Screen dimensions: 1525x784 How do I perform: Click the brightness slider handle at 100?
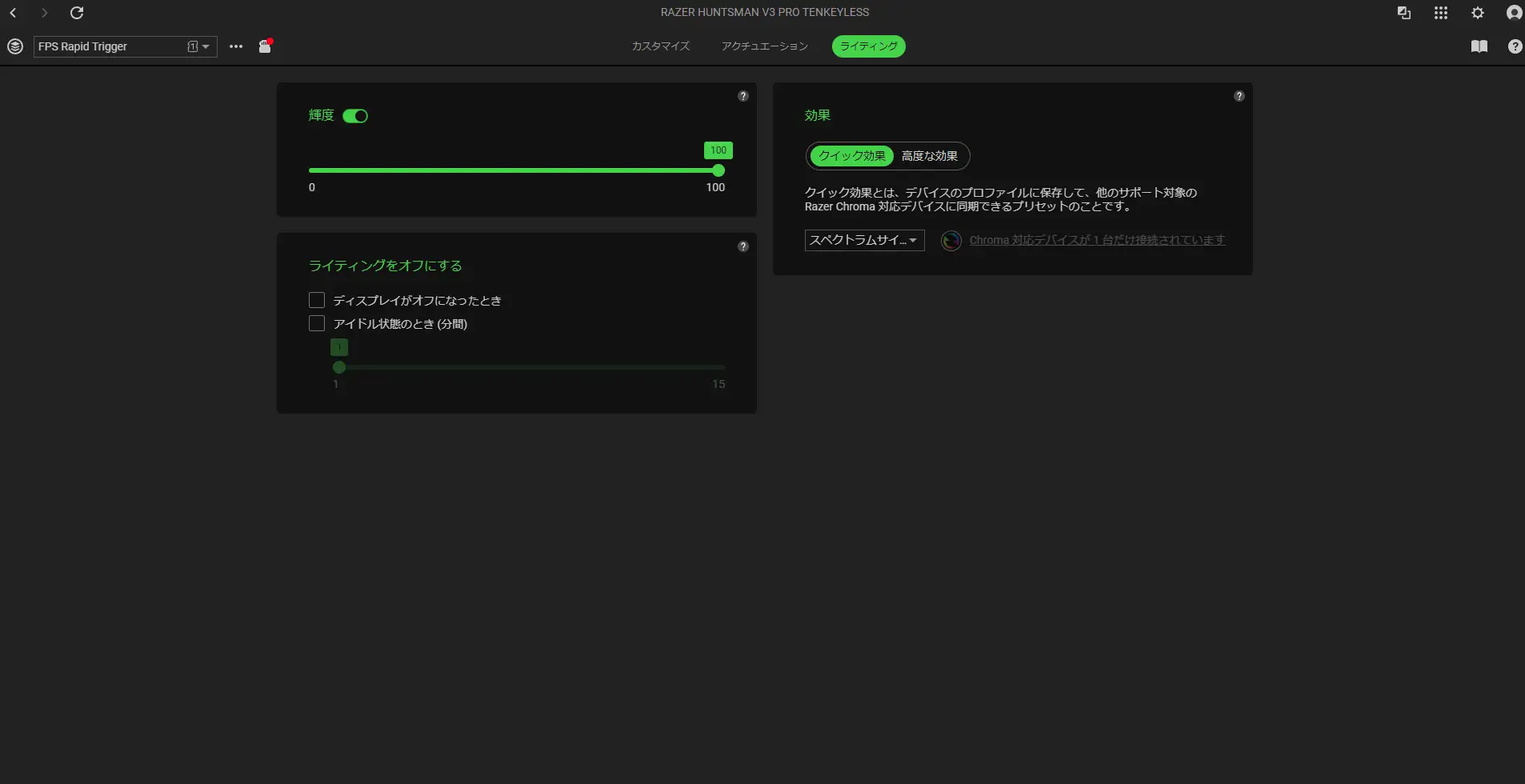pos(718,170)
